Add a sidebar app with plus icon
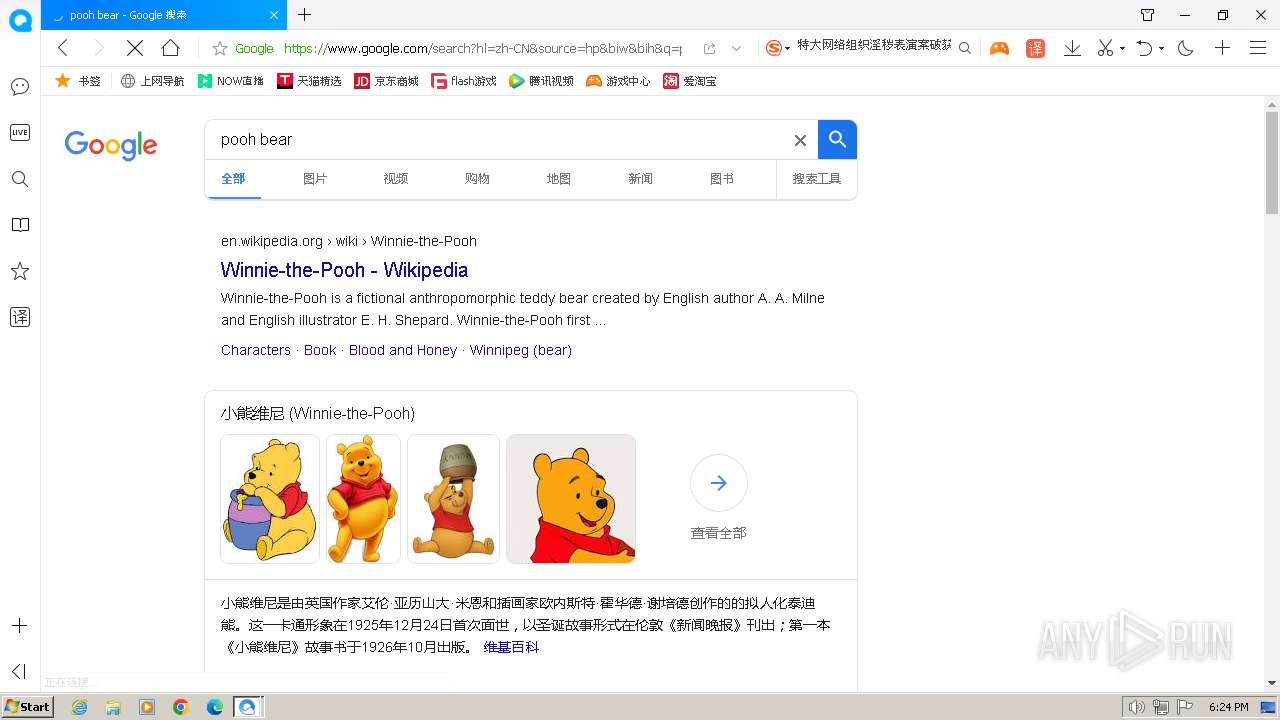The height and width of the screenshot is (720, 1280). [x=20, y=626]
